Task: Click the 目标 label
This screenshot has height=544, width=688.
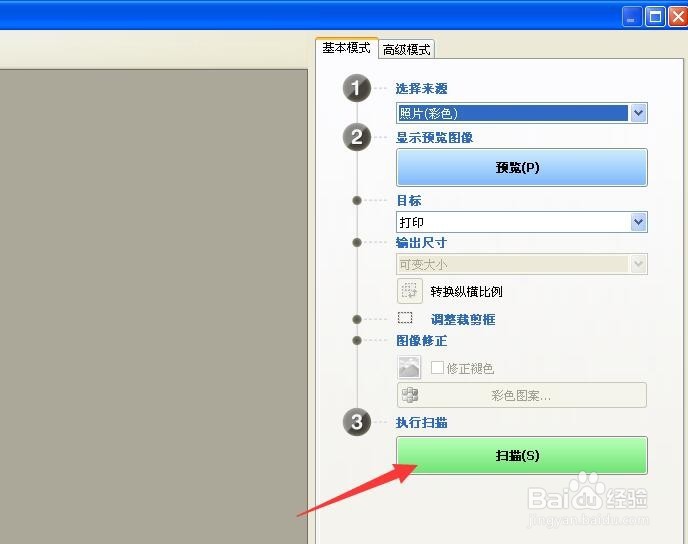Action: (408, 200)
